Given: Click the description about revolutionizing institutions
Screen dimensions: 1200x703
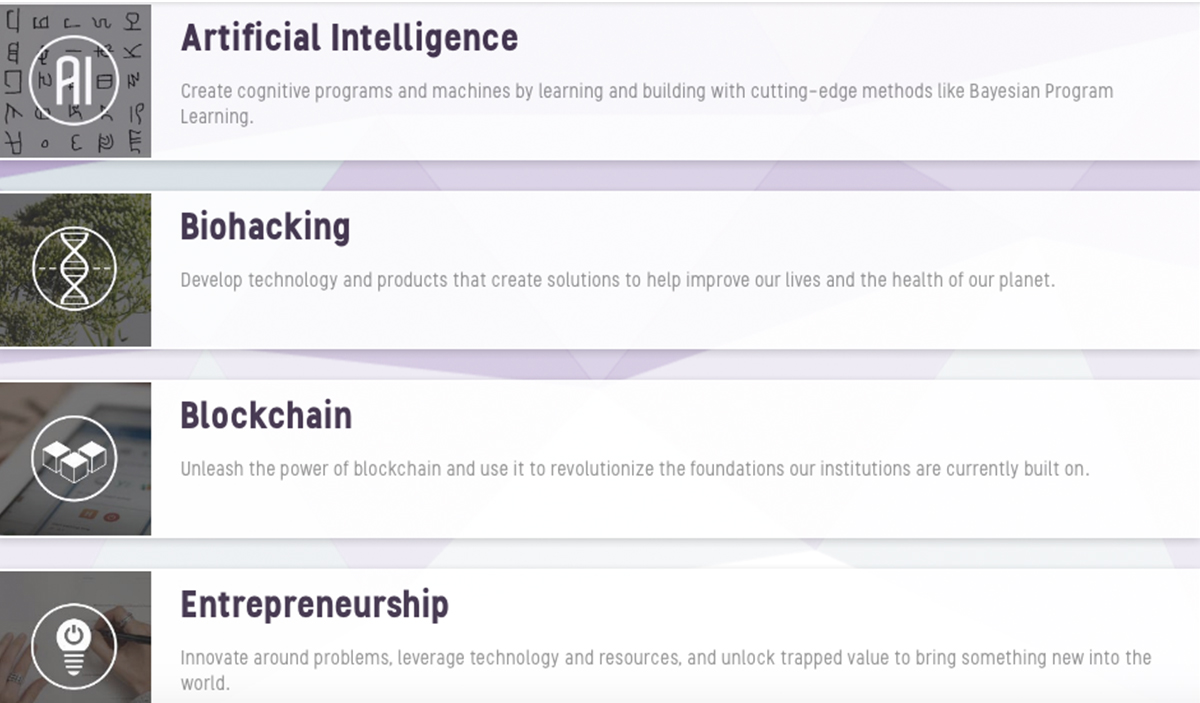Looking at the screenshot, I should (x=634, y=469).
